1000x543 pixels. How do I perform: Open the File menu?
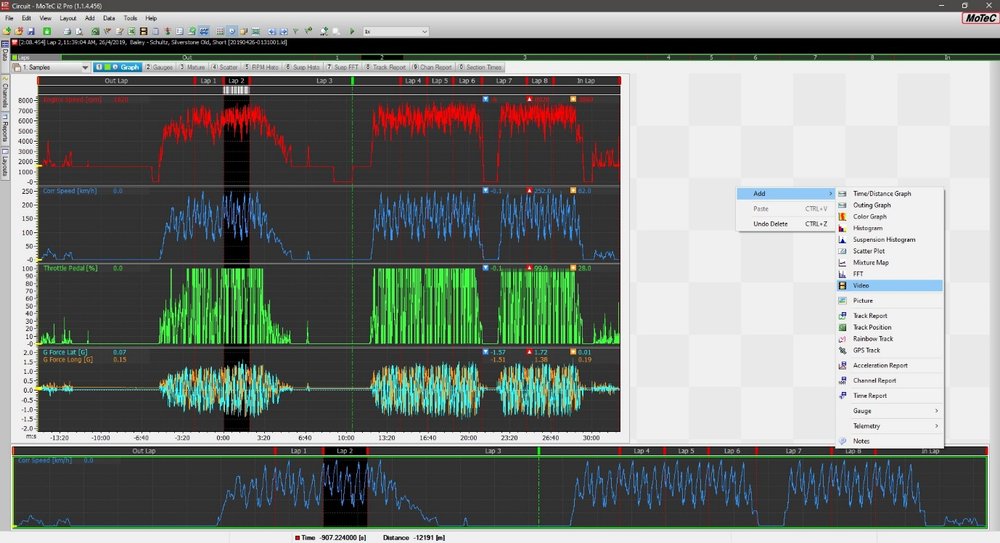tap(9, 19)
